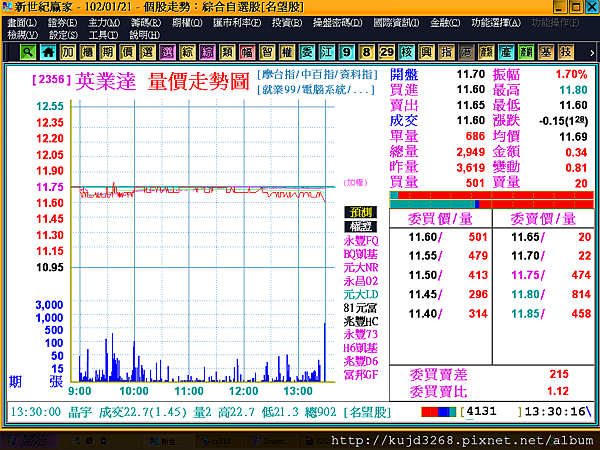Select the 加 toolbar icon
This screenshot has height=450, width=600.
pyautogui.click(x=68, y=52)
